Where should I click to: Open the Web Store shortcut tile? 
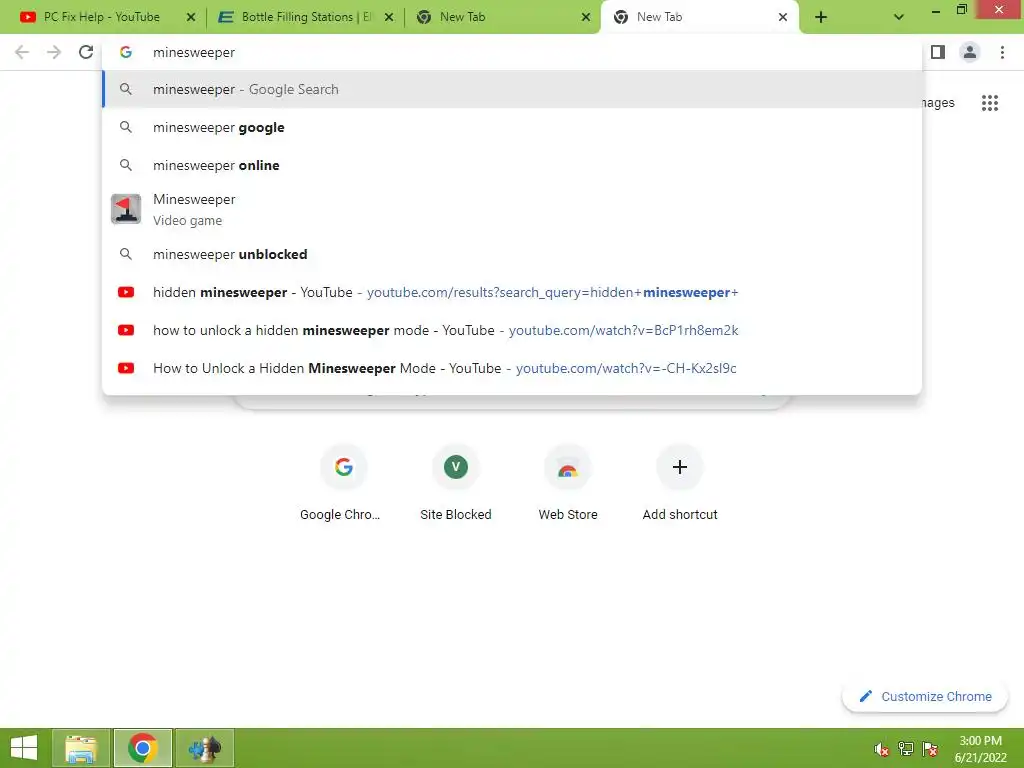pos(568,483)
